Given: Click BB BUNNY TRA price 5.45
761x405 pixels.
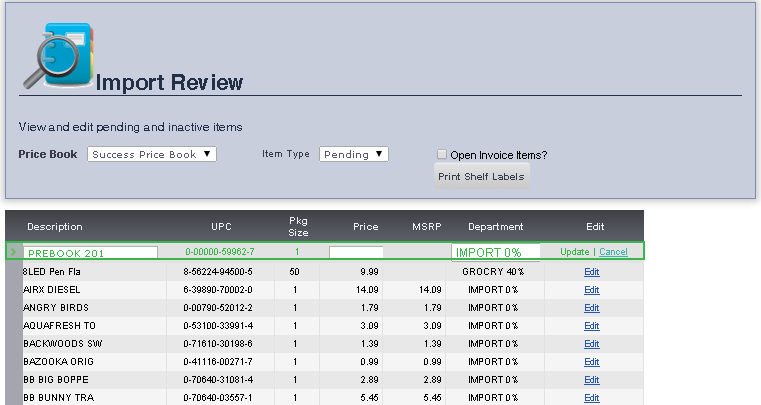Looking at the screenshot, I should [x=369, y=397].
